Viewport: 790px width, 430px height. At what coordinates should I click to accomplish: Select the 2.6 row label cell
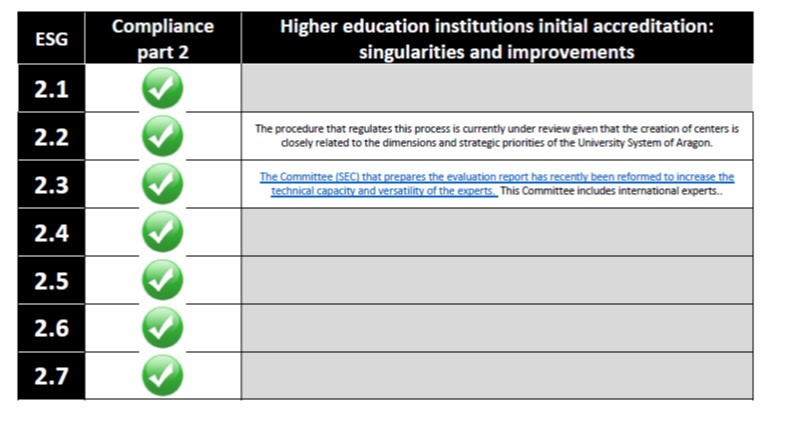click(51, 328)
